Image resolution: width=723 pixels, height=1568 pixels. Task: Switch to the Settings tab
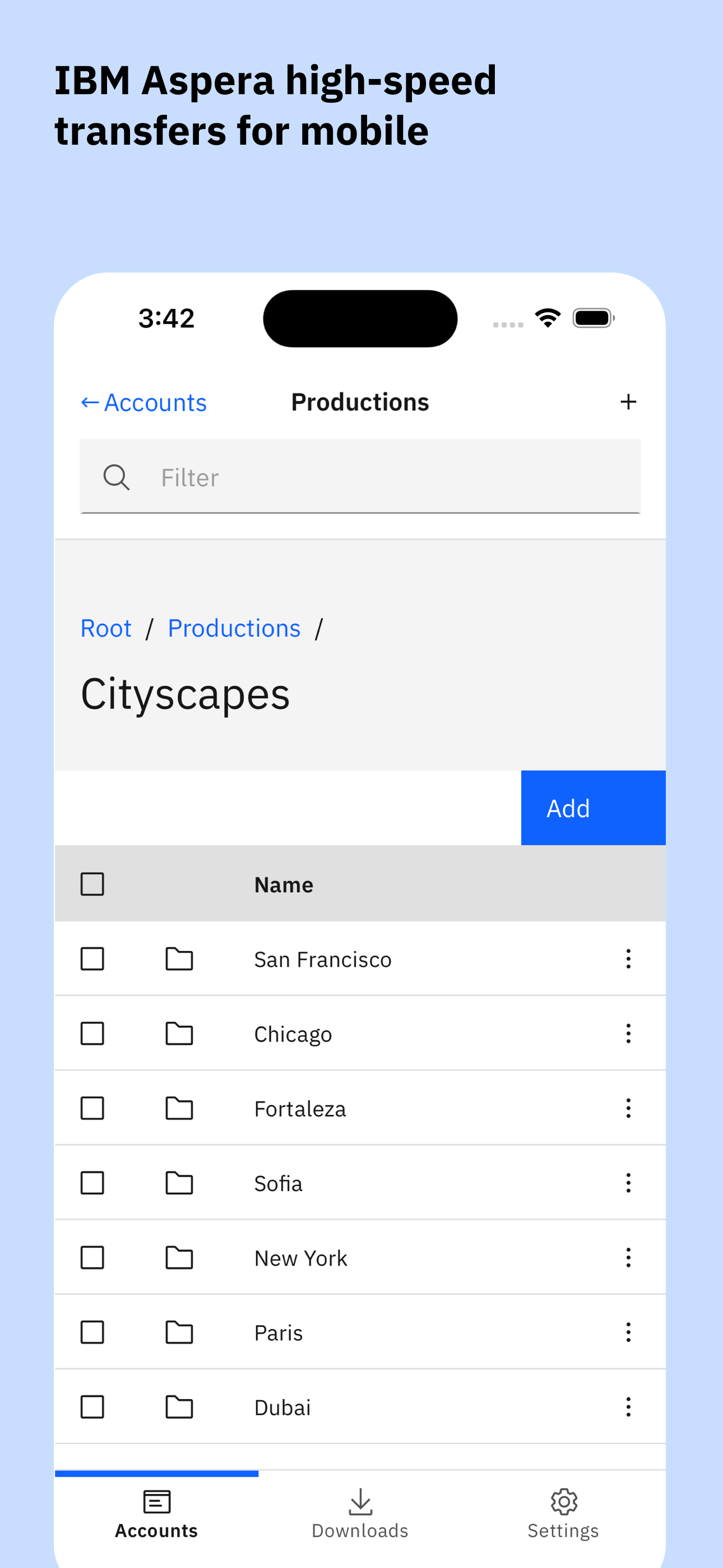point(564,1514)
